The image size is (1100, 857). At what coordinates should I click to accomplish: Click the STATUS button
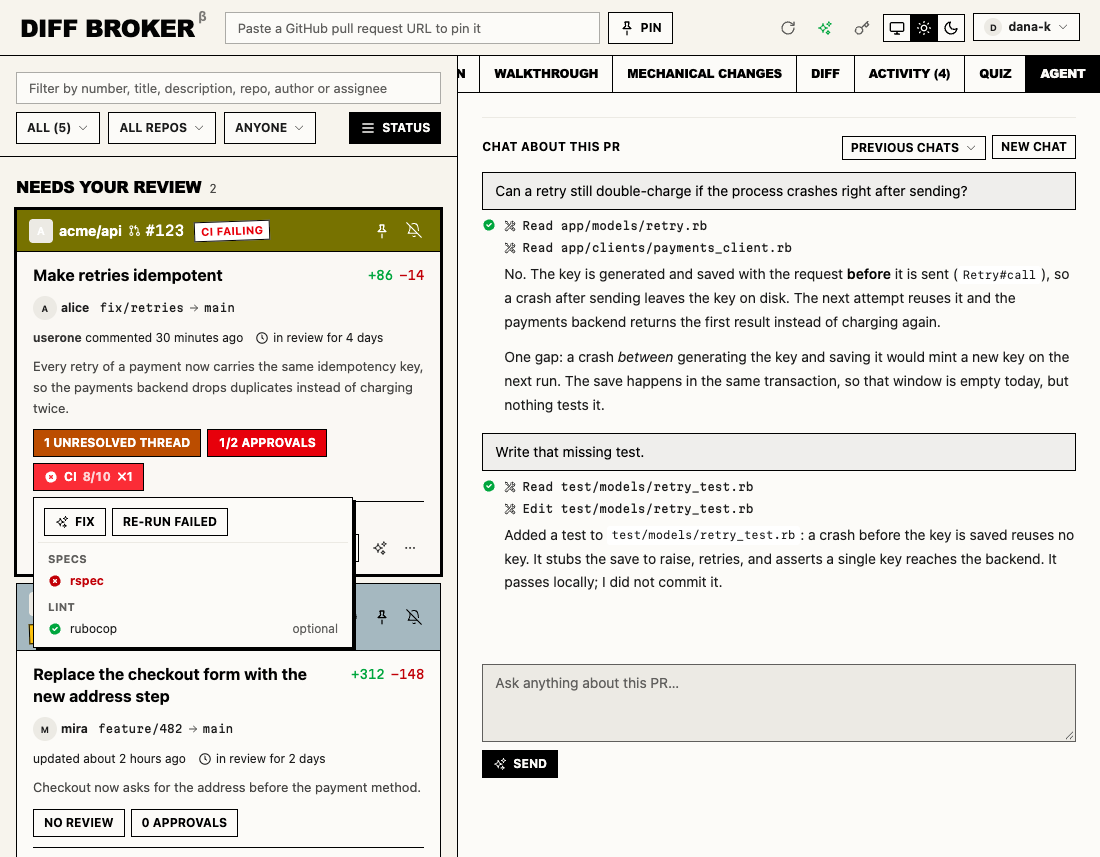(x=395, y=128)
